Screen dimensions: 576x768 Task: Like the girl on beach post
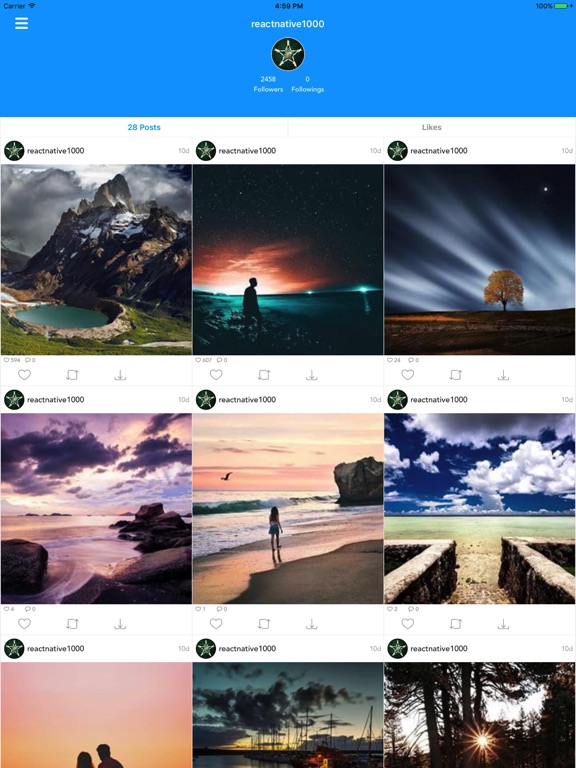click(x=216, y=624)
